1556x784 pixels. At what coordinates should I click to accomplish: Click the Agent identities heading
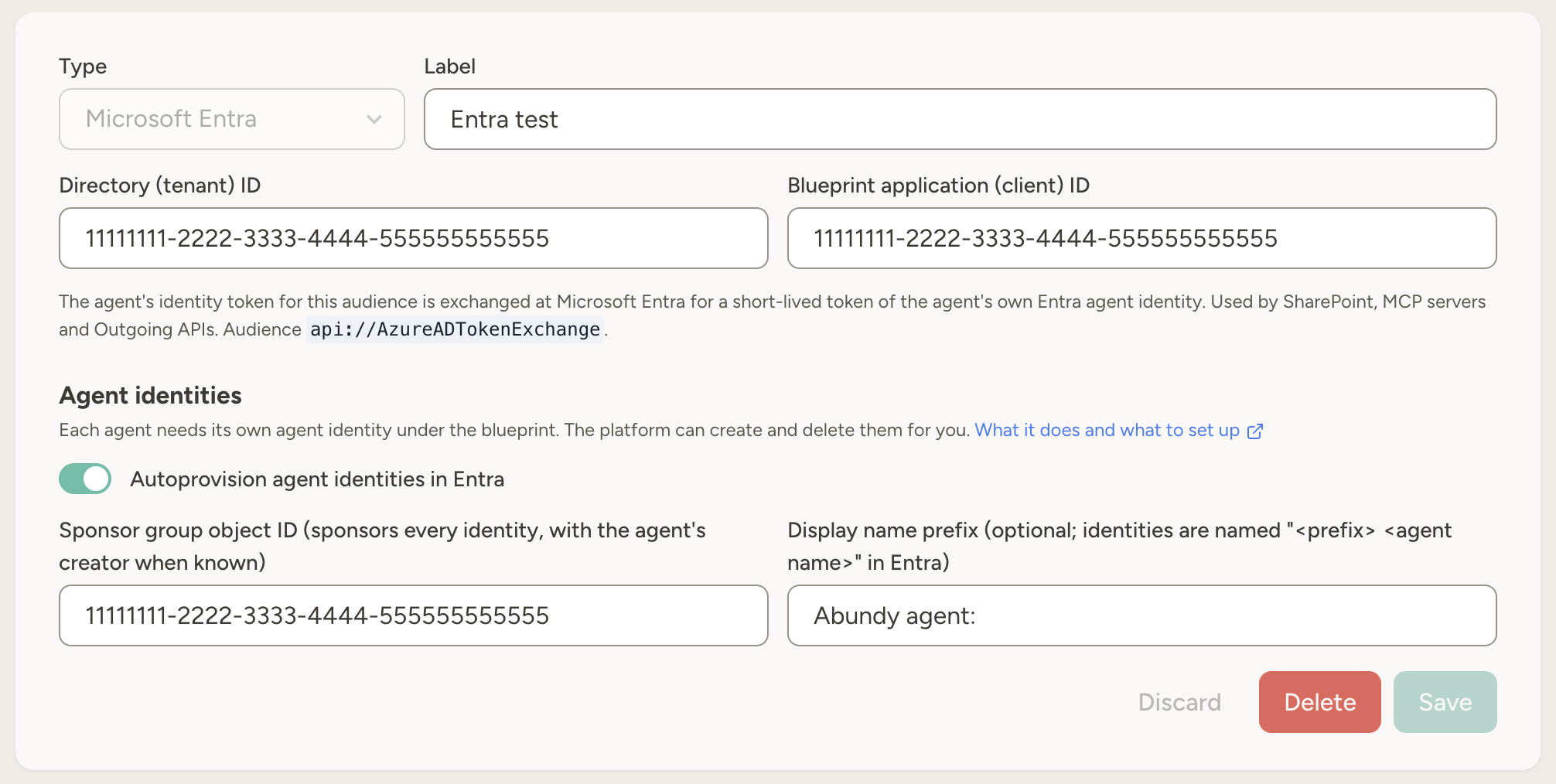[151, 395]
